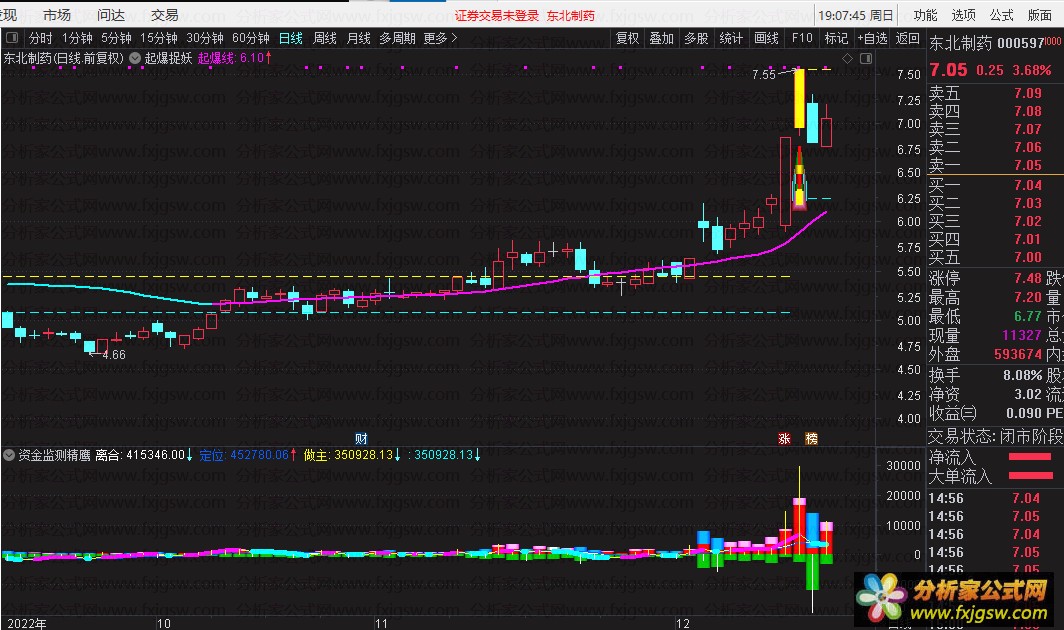Image resolution: width=1064 pixels, height=630 pixels.
Task: Switch to 分时 intraday chart
Action: 40,38
